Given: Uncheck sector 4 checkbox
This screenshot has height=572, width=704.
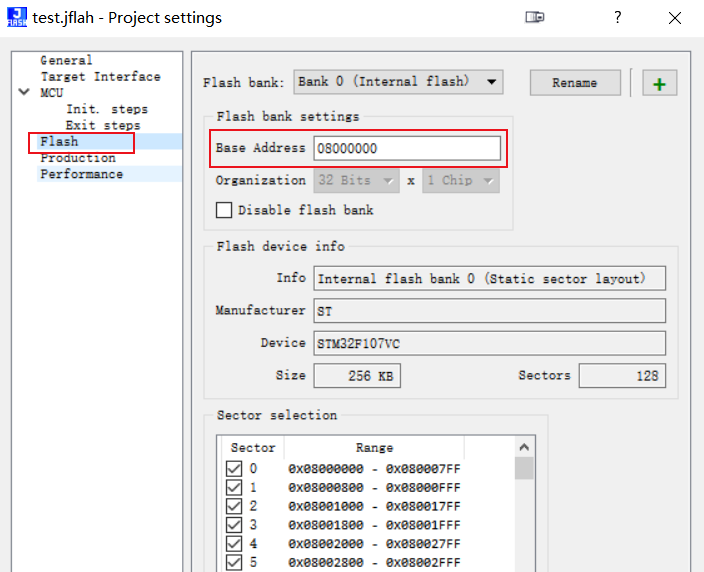Looking at the screenshot, I should coord(233,543).
